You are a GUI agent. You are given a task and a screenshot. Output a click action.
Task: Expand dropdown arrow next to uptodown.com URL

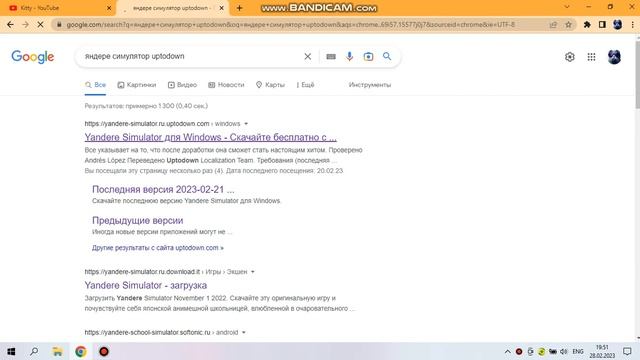[246, 124]
